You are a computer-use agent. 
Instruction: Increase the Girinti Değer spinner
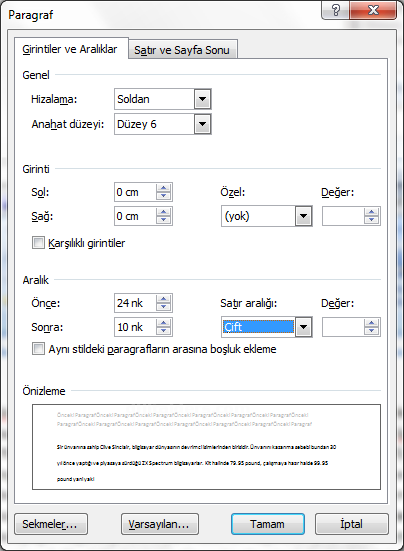point(372,212)
